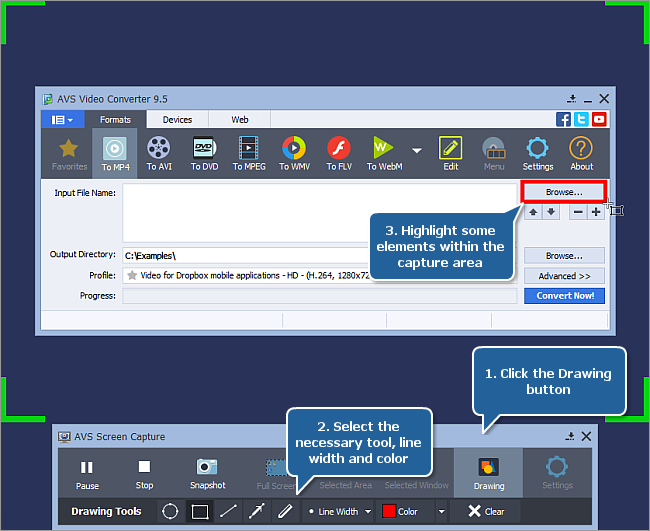
Task: Click the Convert Now! button
Action: (x=564, y=296)
